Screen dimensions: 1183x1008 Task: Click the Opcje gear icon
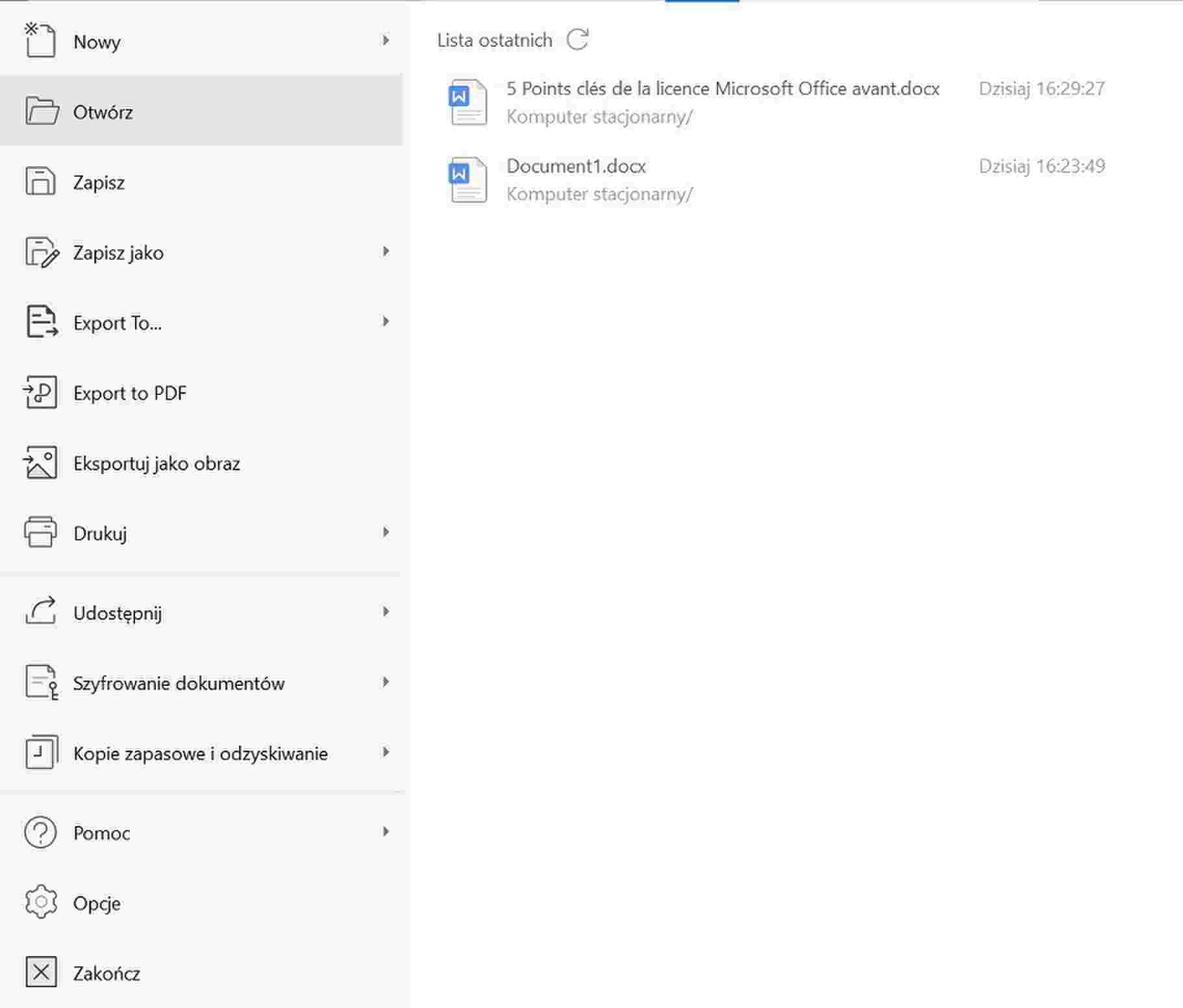(x=40, y=901)
